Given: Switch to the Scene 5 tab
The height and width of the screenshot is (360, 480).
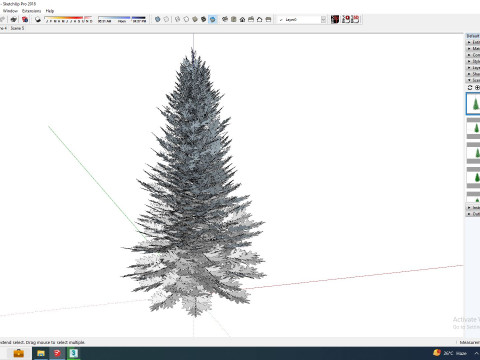Looking at the screenshot, I should pyautogui.click(x=17, y=28).
